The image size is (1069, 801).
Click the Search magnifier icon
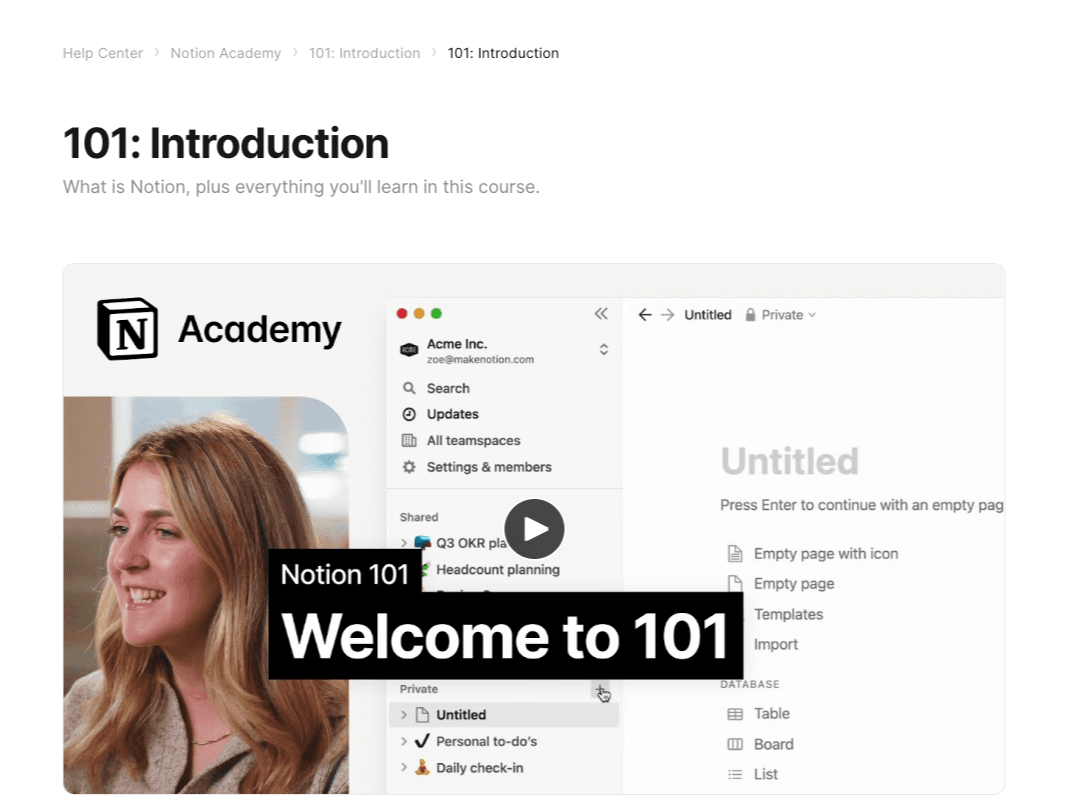click(x=409, y=388)
